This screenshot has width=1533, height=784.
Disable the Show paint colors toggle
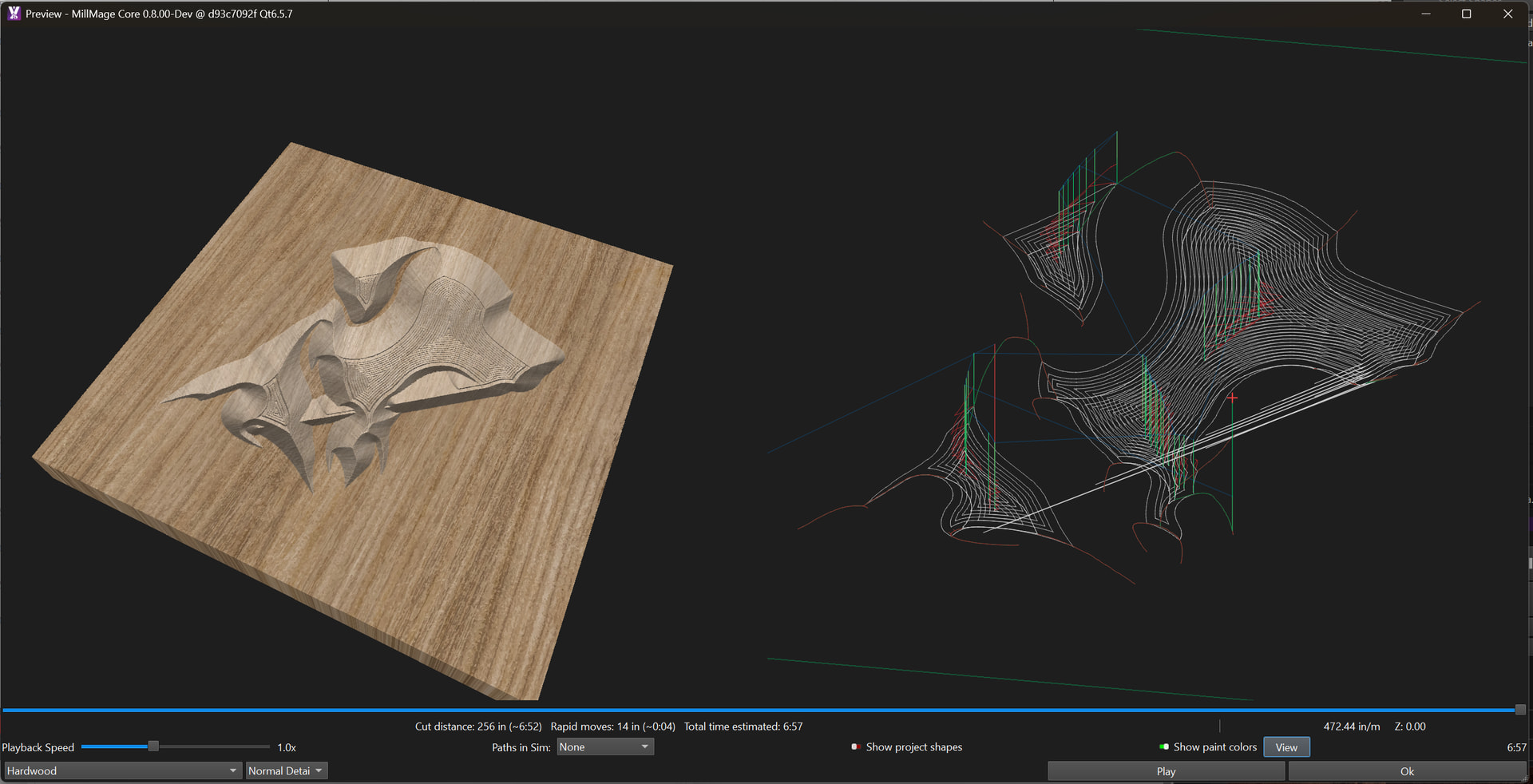(1163, 747)
